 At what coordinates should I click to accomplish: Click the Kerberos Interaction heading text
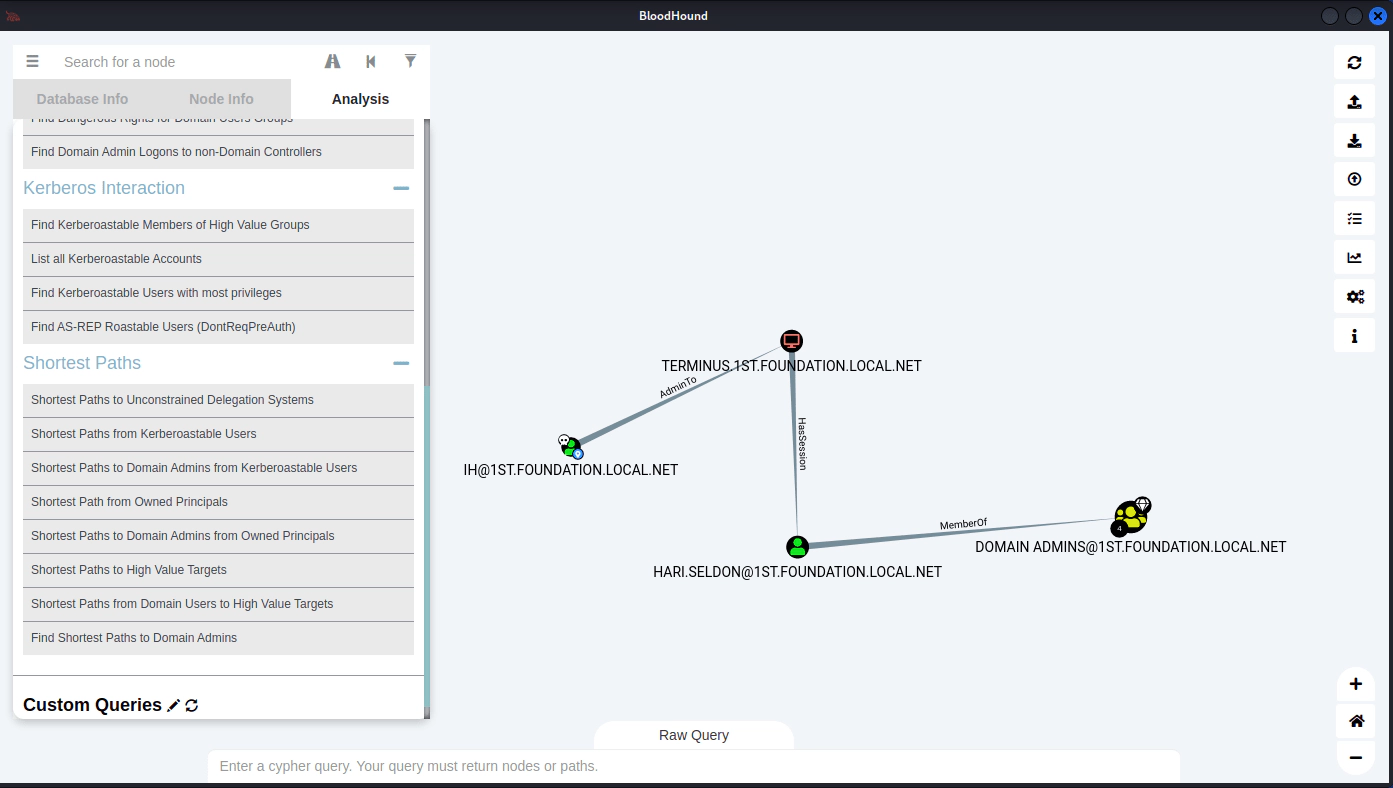pyautogui.click(x=104, y=188)
